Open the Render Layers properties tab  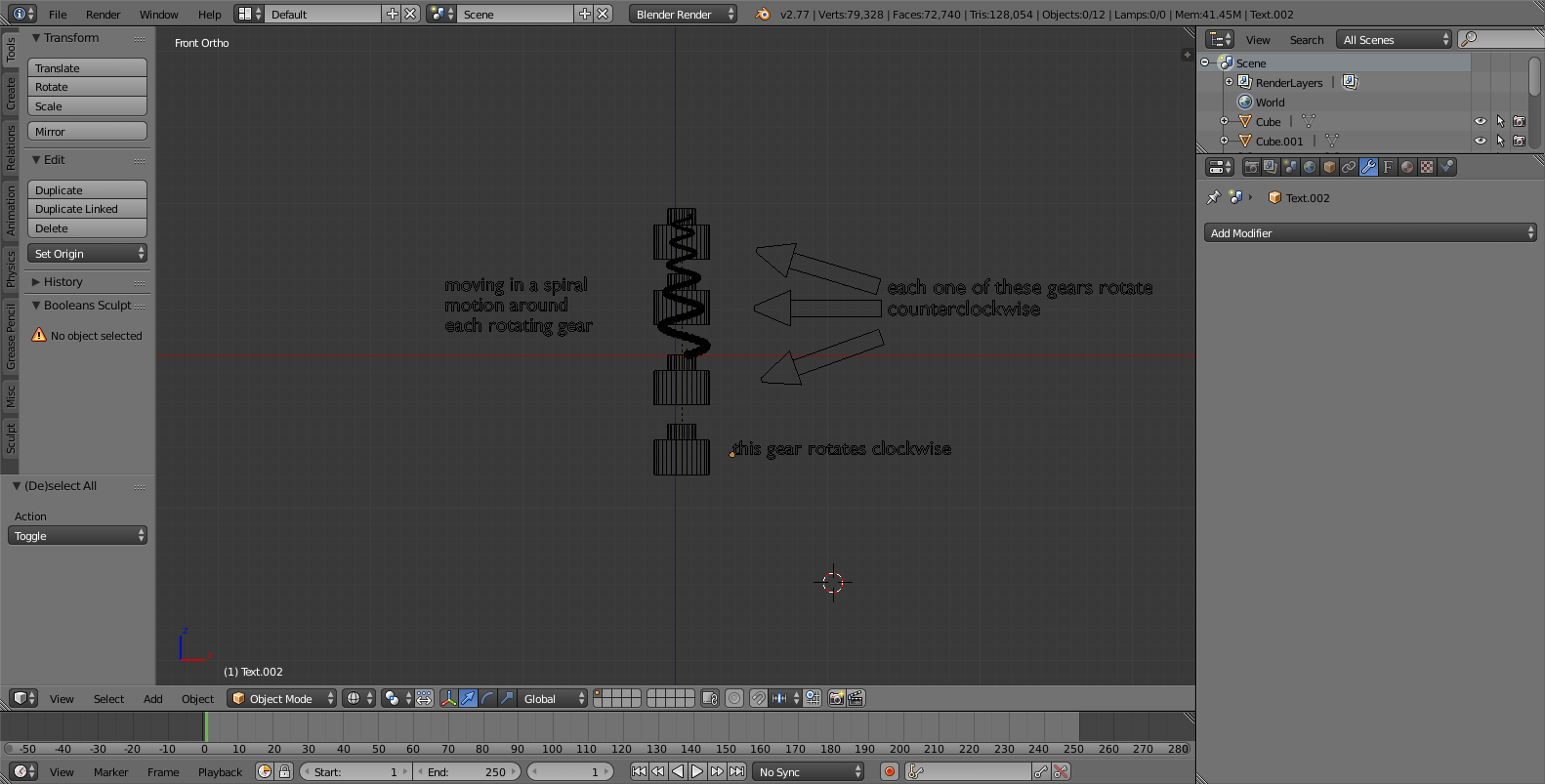click(1271, 167)
